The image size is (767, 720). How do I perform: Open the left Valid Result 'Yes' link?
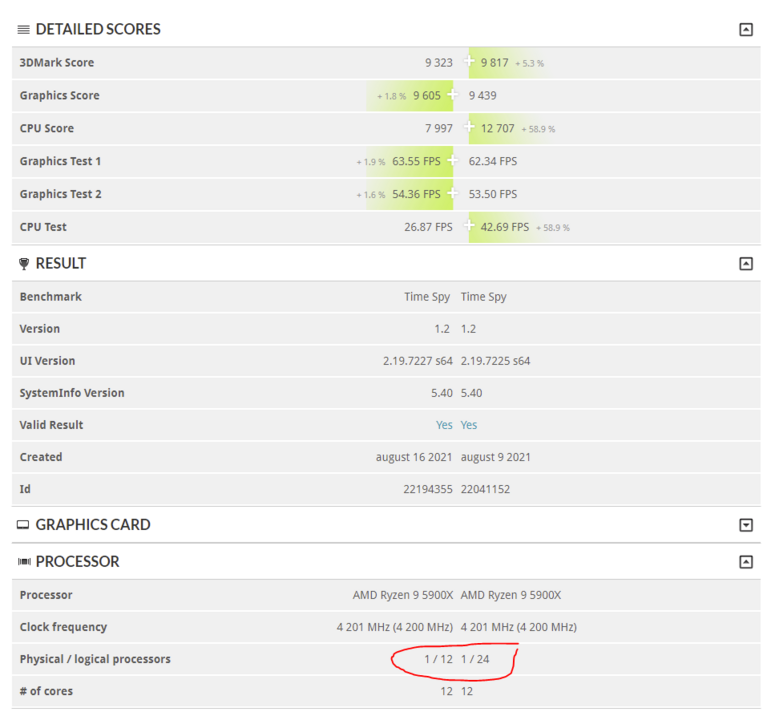pyautogui.click(x=444, y=425)
